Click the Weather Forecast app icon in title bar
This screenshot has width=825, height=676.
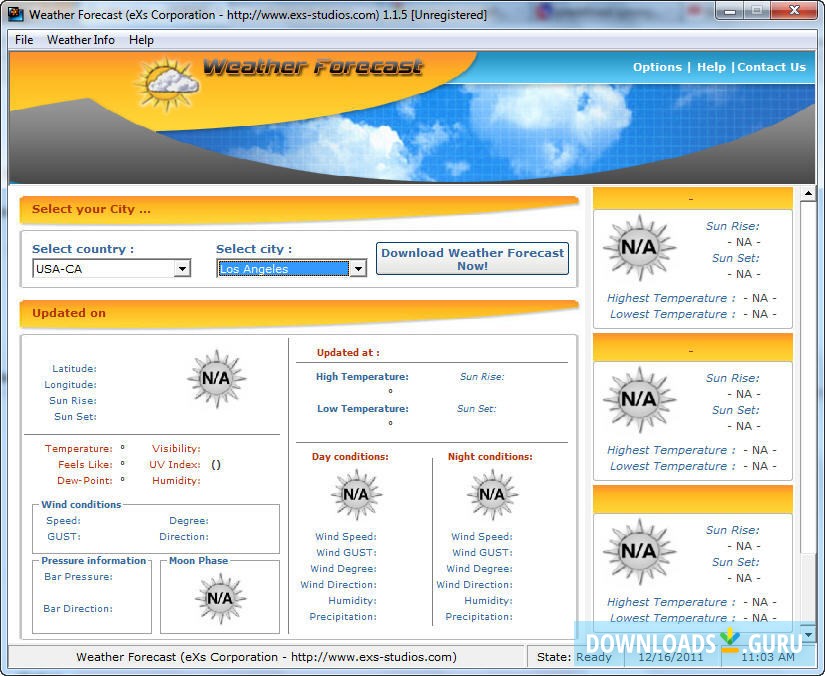pyautogui.click(x=14, y=13)
